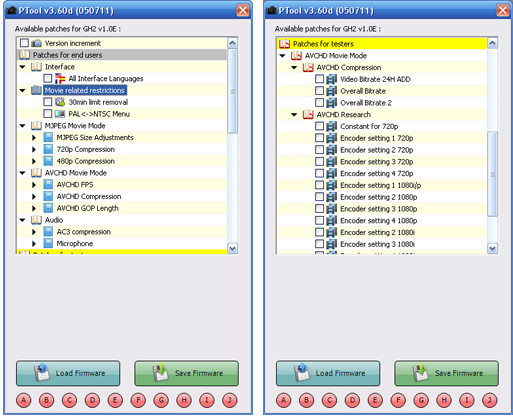Click the film icon for Encoder setting 3 720p

coord(332,161)
